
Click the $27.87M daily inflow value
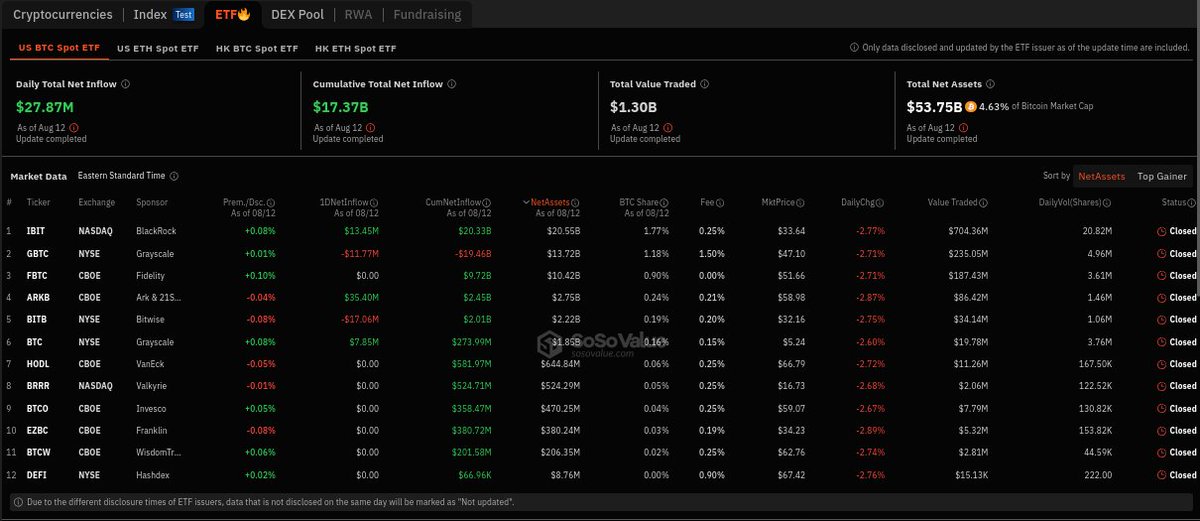[45, 106]
